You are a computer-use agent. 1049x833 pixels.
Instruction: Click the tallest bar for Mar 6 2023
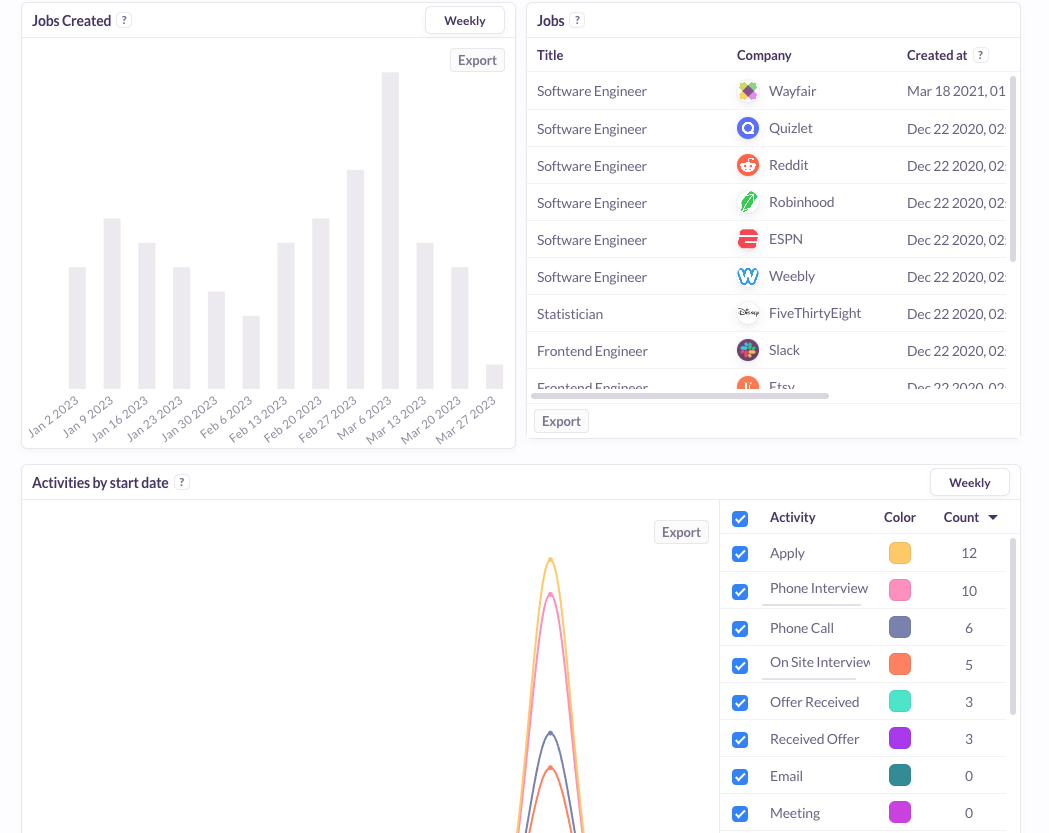pyautogui.click(x=390, y=230)
